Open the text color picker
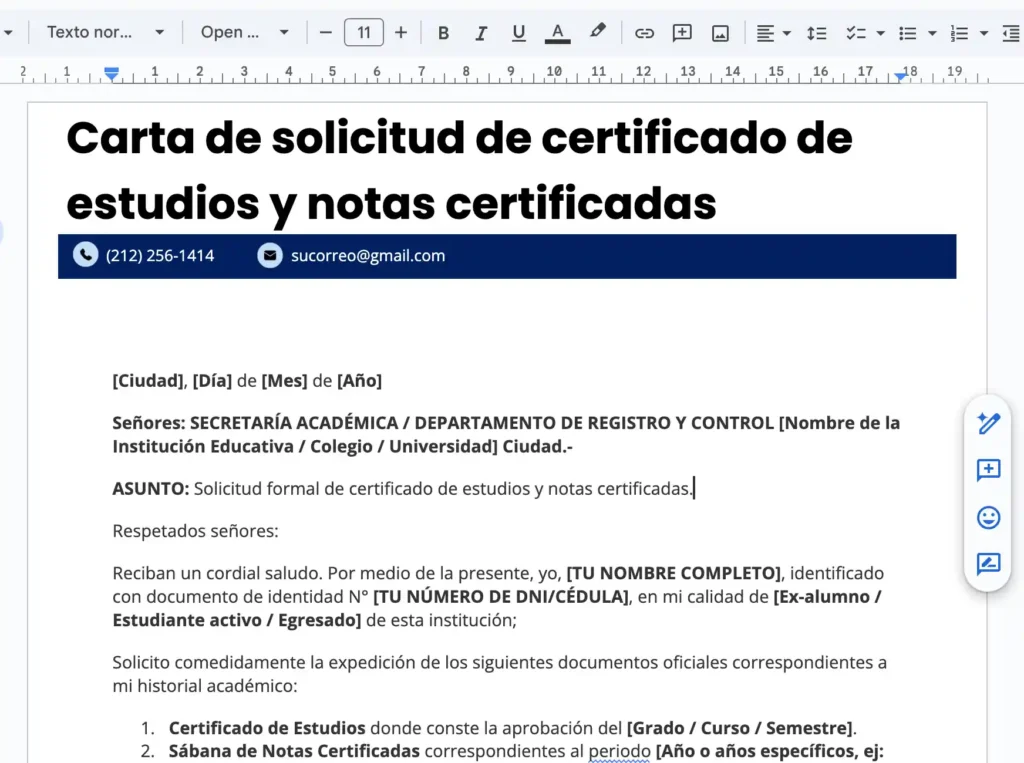This screenshot has width=1024, height=763. (557, 32)
